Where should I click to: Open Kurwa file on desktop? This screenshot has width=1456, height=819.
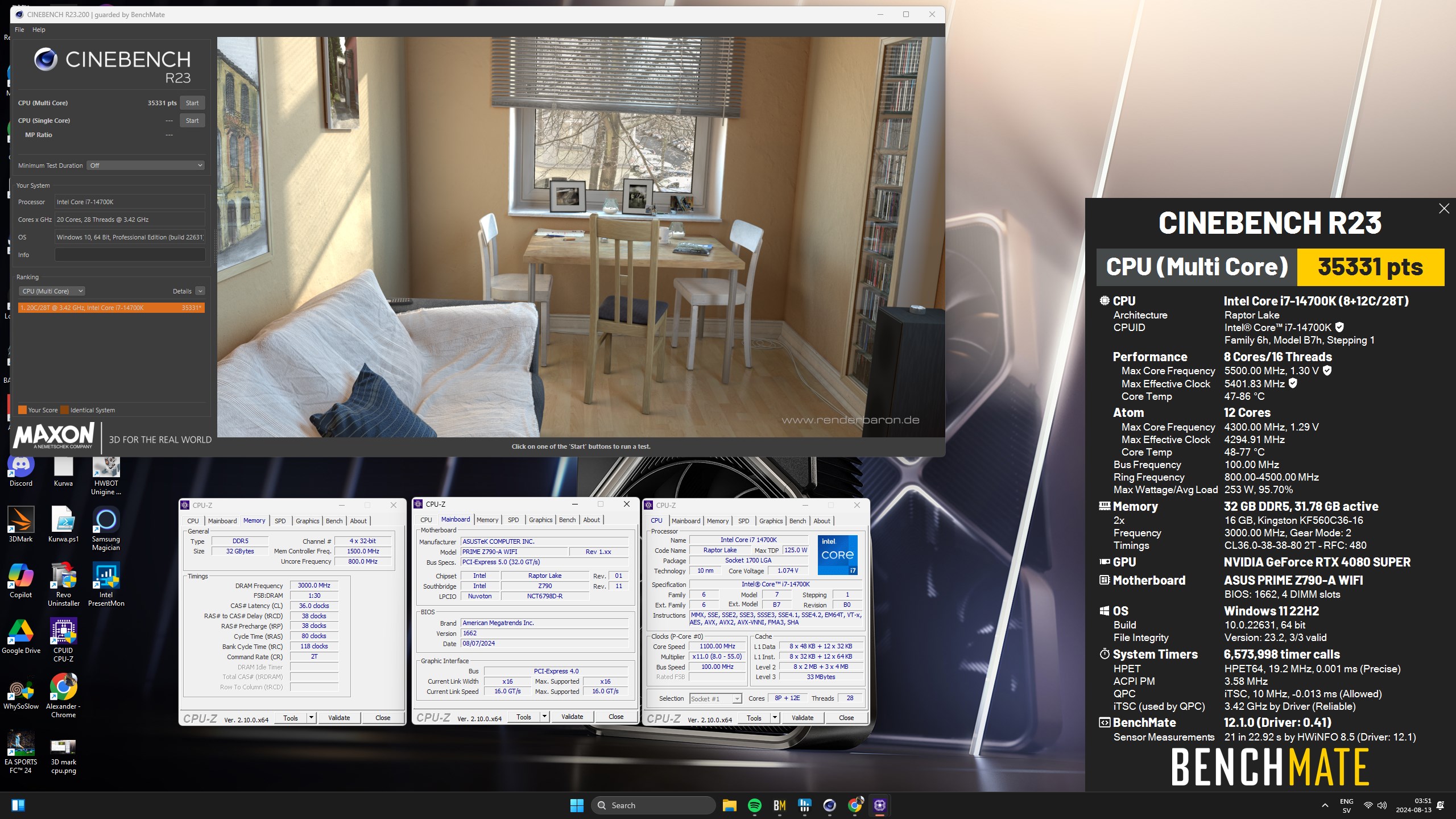point(63,470)
